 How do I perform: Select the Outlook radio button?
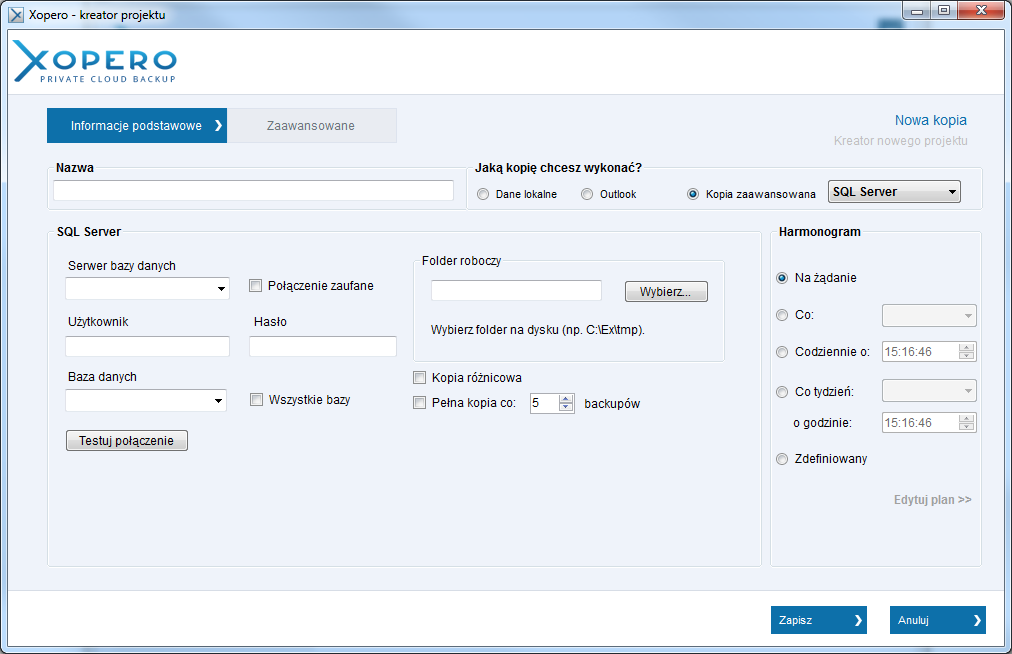[587, 194]
